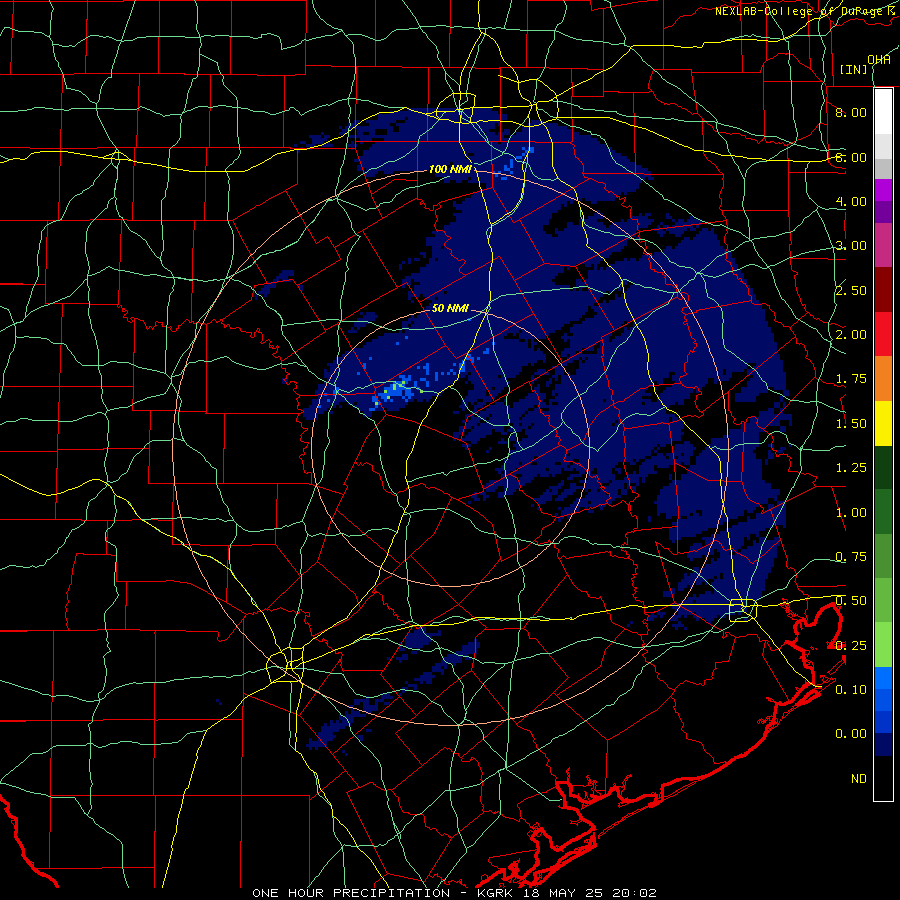Select the 0.10 legend value
This screenshot has width=900, height=900.
[x=851, y=690]
